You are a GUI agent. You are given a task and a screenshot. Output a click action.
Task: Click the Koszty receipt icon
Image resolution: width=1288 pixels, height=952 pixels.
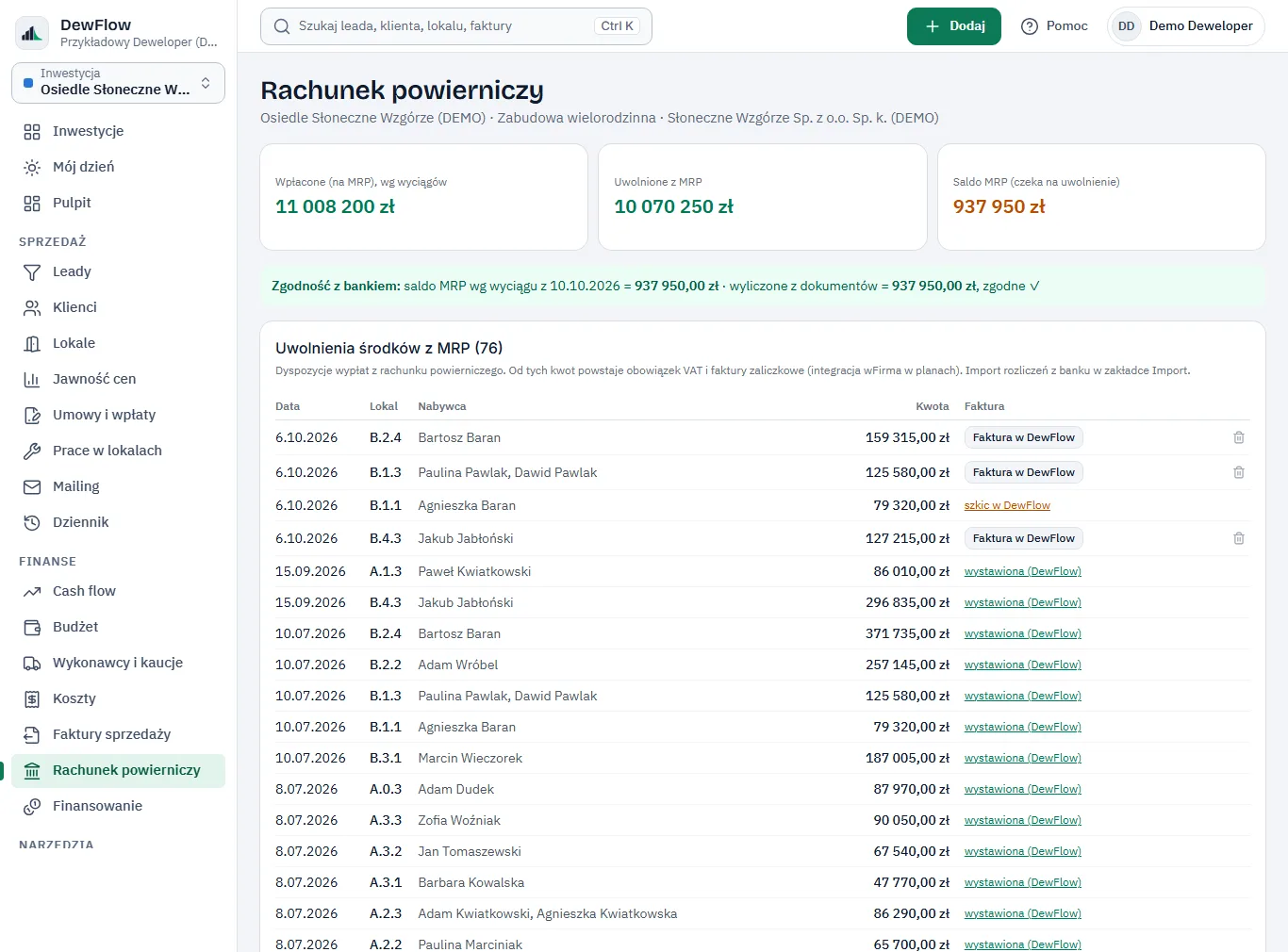32,699
